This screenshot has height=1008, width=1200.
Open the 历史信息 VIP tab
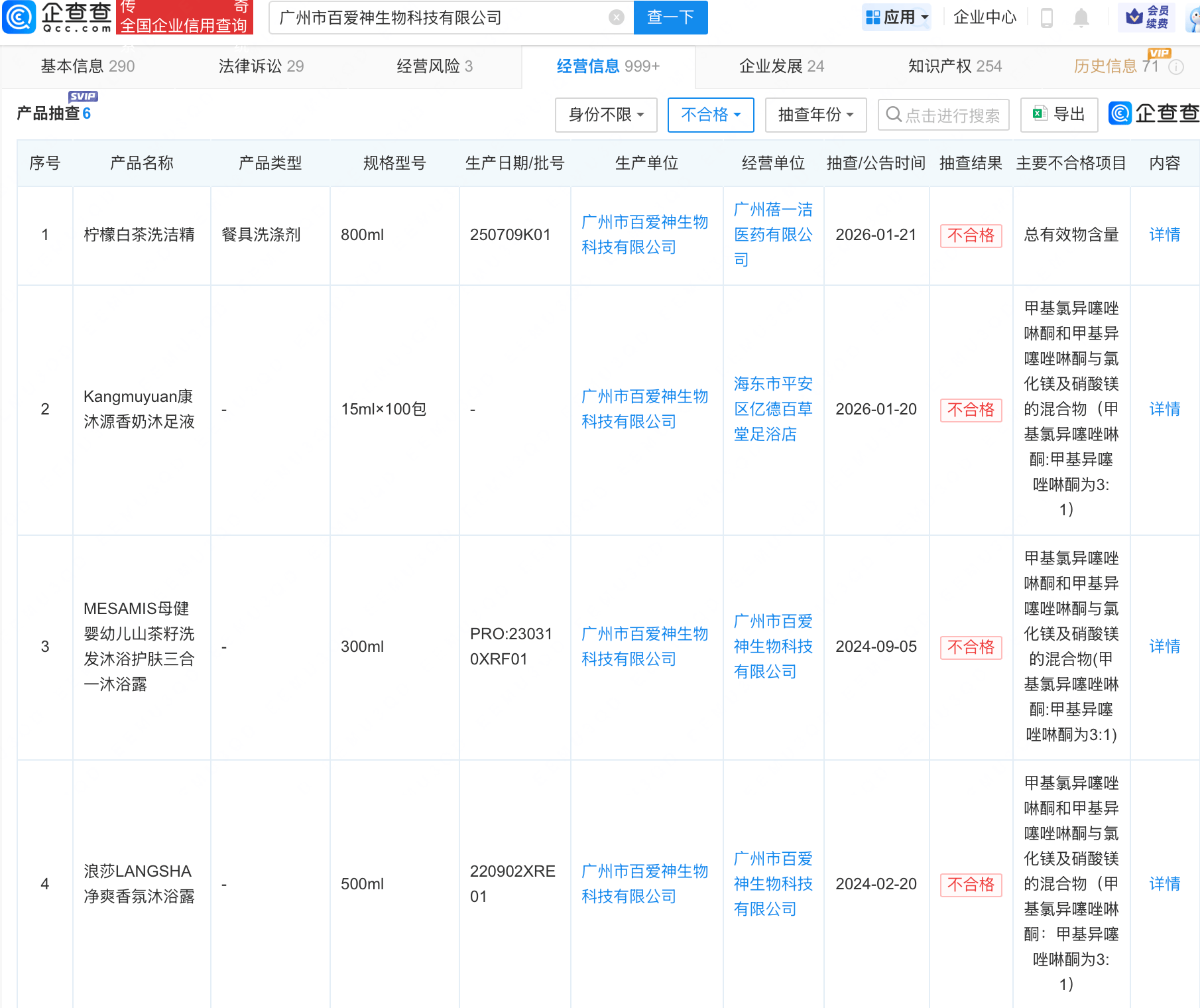[x=1116, y=66]
